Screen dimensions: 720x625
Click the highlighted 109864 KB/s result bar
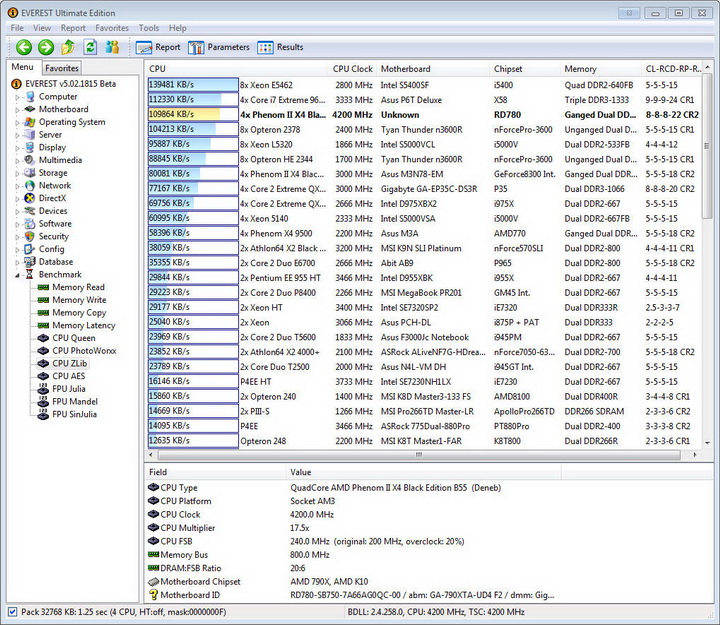pyautogui.click(x=193, y=114)
